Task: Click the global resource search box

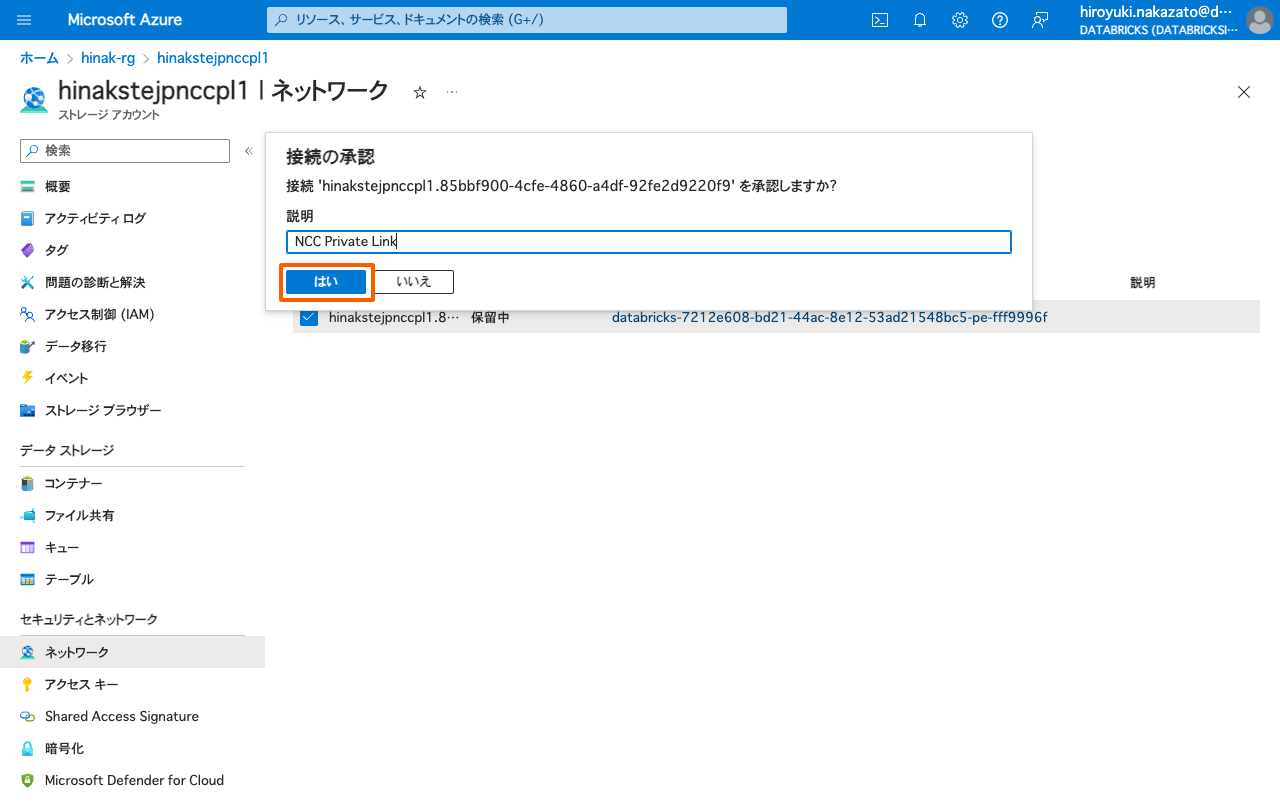Action: click(527, 20)
